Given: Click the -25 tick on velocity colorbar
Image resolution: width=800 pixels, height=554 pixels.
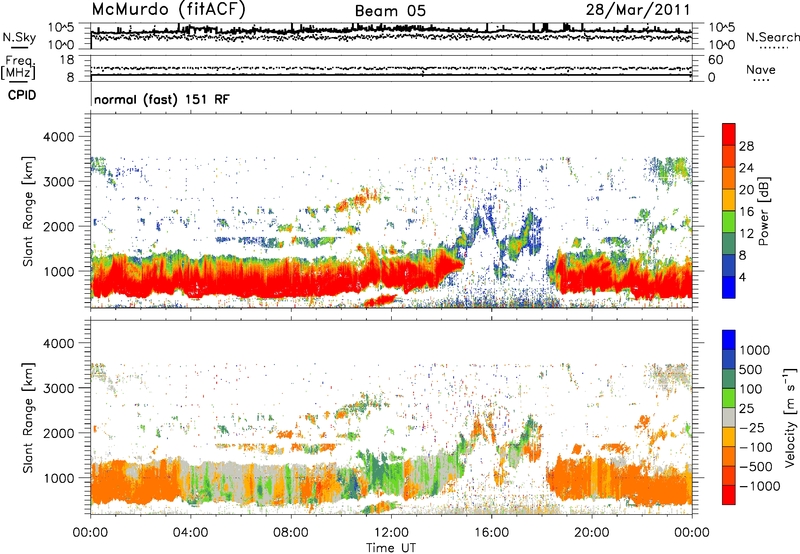Looking at the screenshot, I should [751, 427].
